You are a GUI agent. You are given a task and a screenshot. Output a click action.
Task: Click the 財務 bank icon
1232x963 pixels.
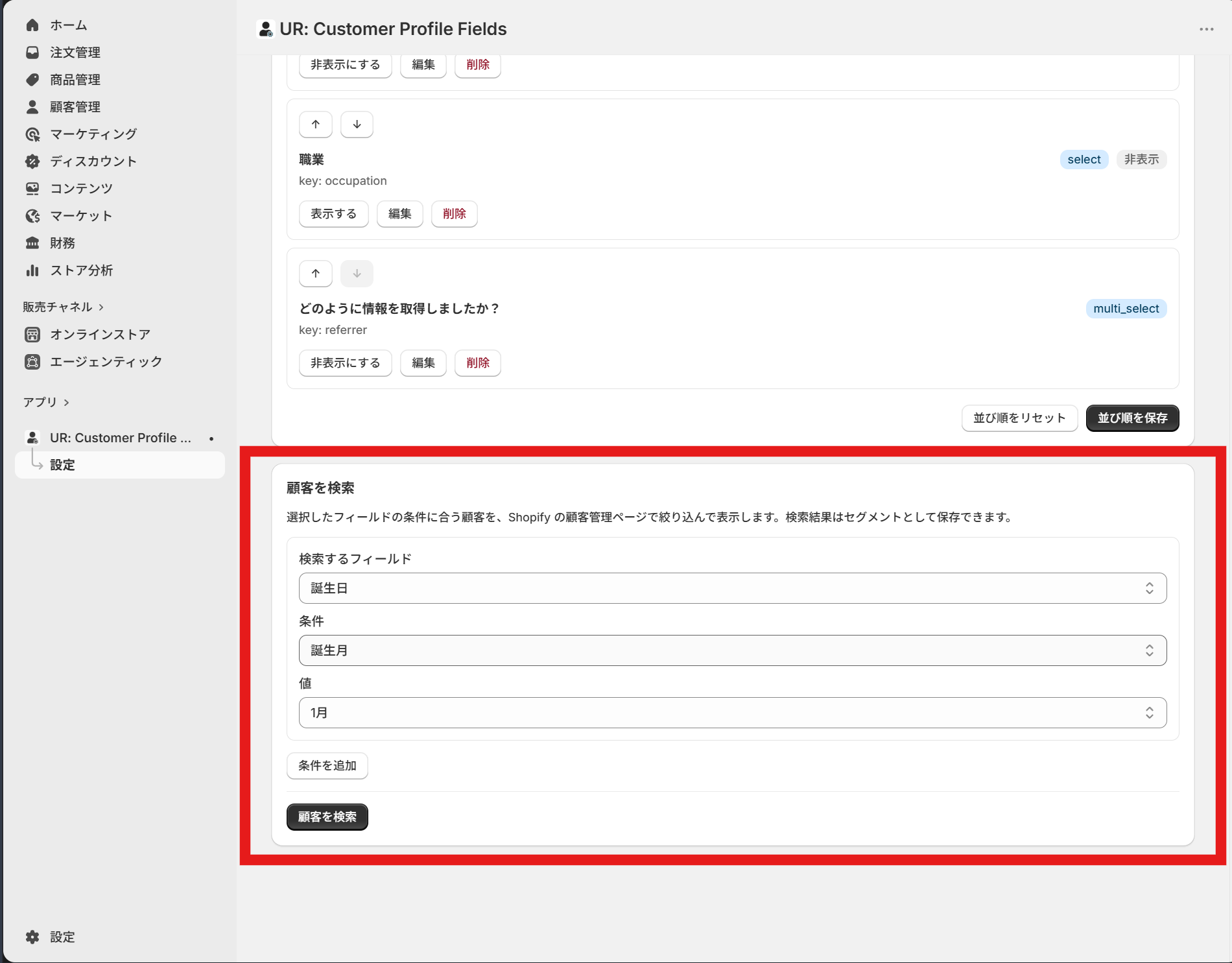point(32,243)
